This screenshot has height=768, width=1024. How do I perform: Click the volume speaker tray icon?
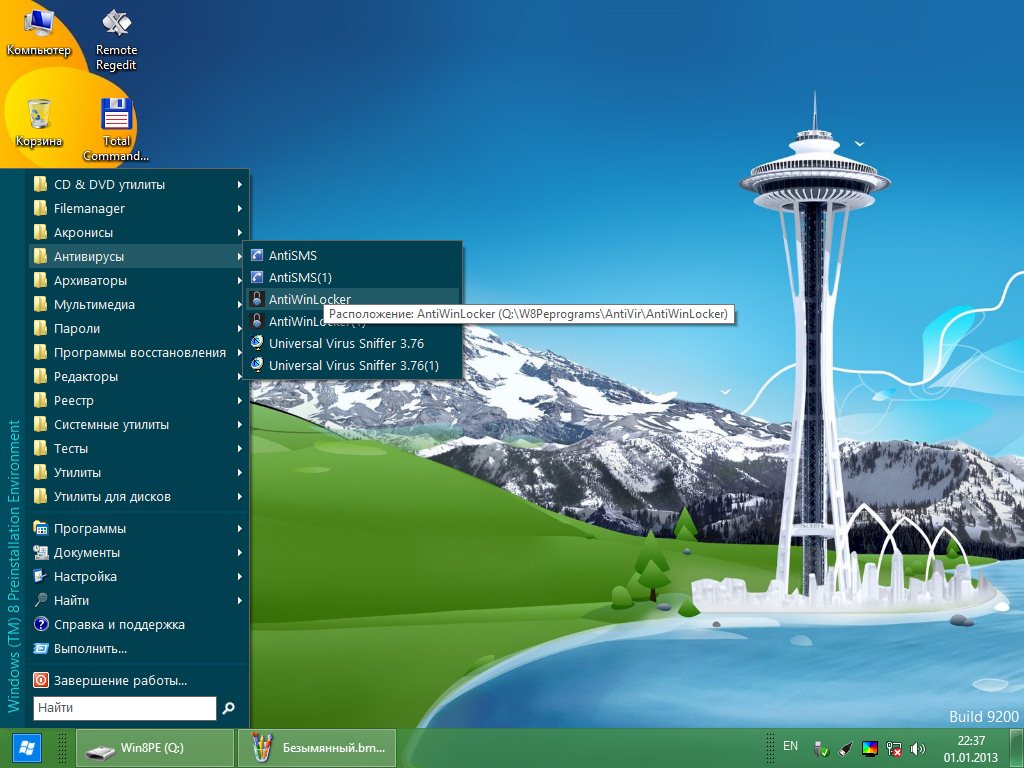tap(919, 748)
